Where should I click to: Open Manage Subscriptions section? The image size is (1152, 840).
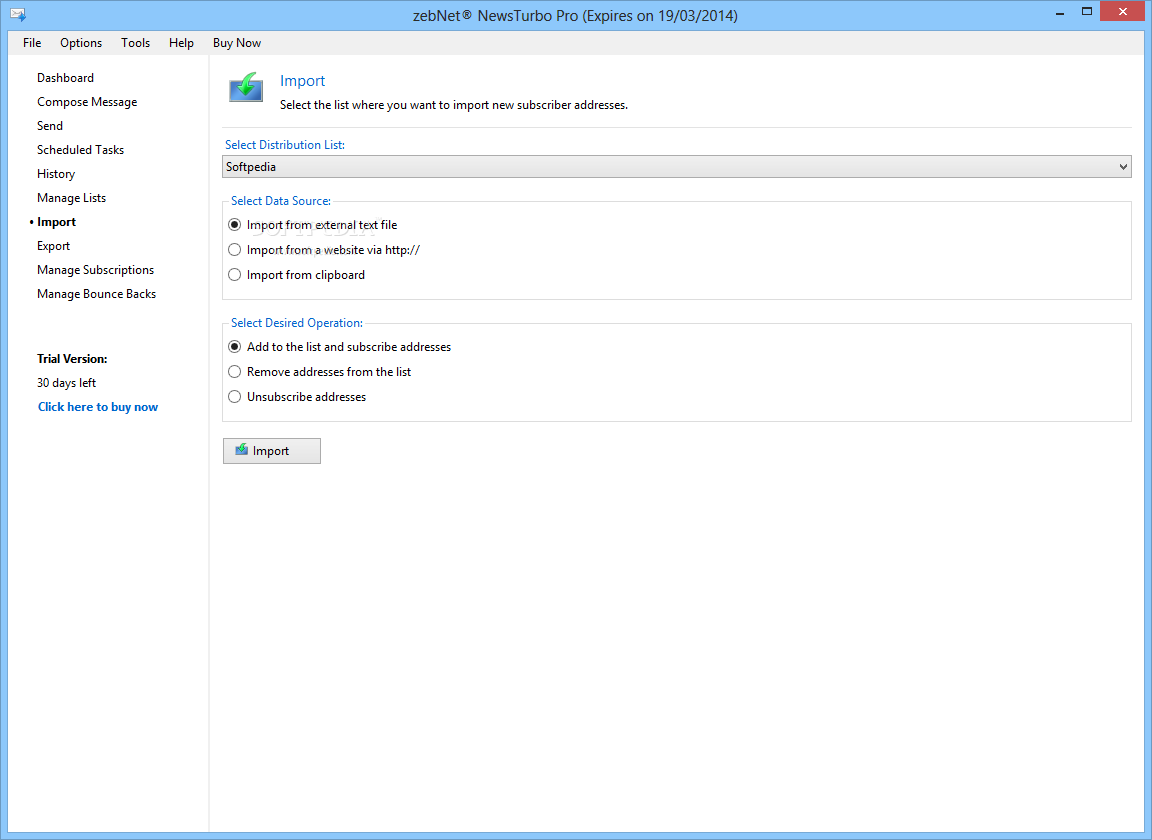96,270
